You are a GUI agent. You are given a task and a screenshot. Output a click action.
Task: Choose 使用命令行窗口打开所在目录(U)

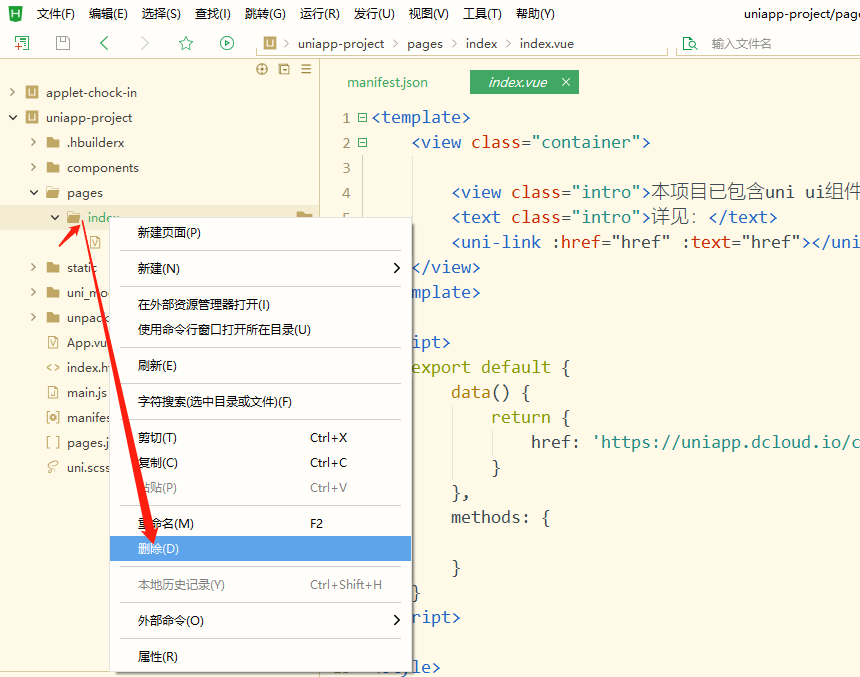(x=260, y=330)
